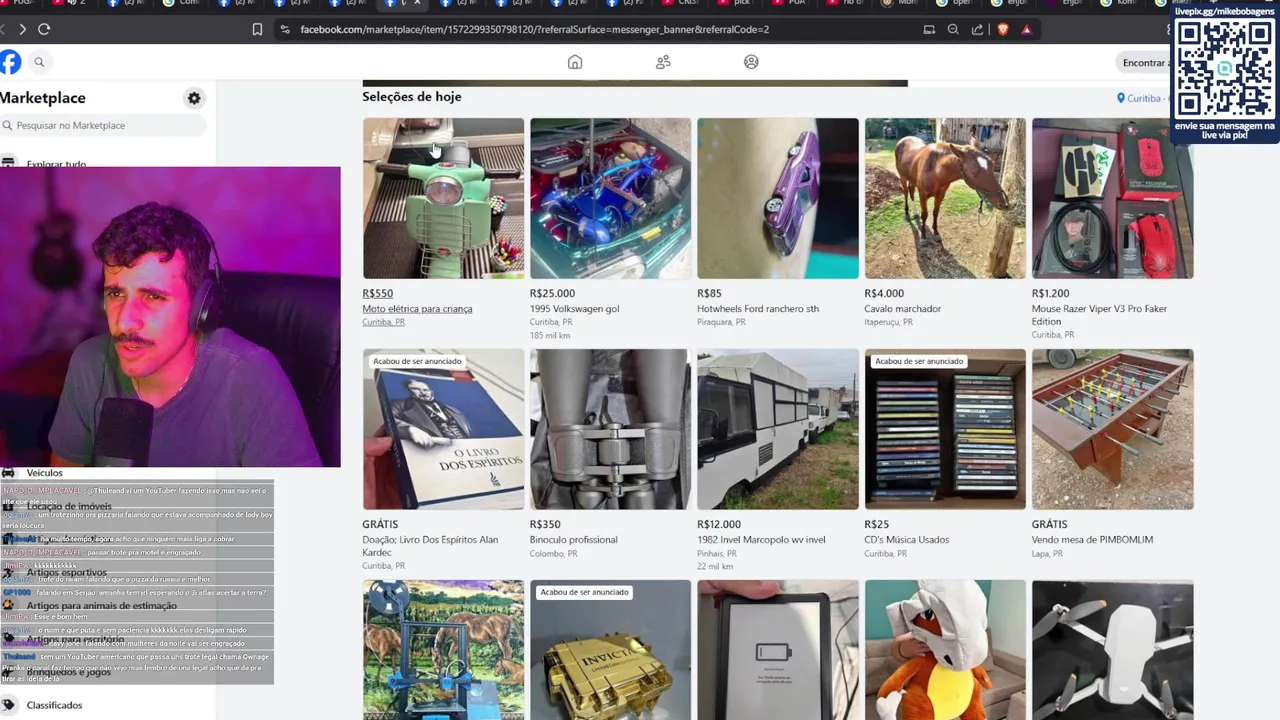
Task: Click the brown horse photo
Action: (945, 198)
